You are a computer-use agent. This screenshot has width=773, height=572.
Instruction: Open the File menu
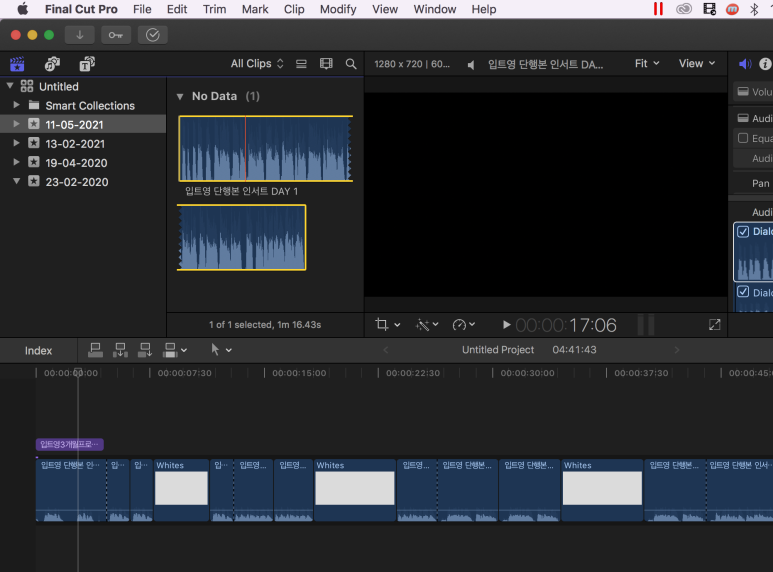pos(142,9)
